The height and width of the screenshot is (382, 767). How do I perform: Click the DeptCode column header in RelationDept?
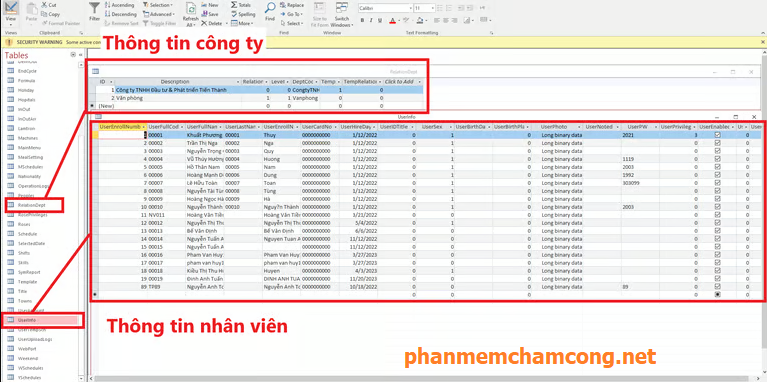coord(305,82)
